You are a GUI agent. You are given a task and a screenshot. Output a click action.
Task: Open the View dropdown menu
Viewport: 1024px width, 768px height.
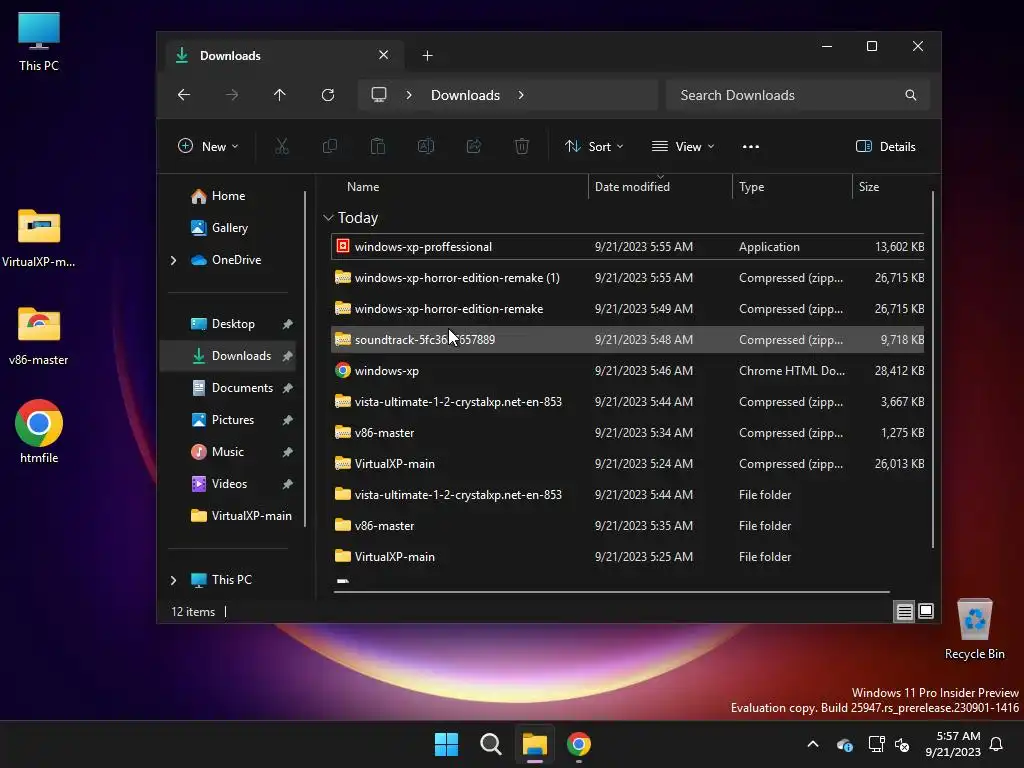(x=683, y=146)
